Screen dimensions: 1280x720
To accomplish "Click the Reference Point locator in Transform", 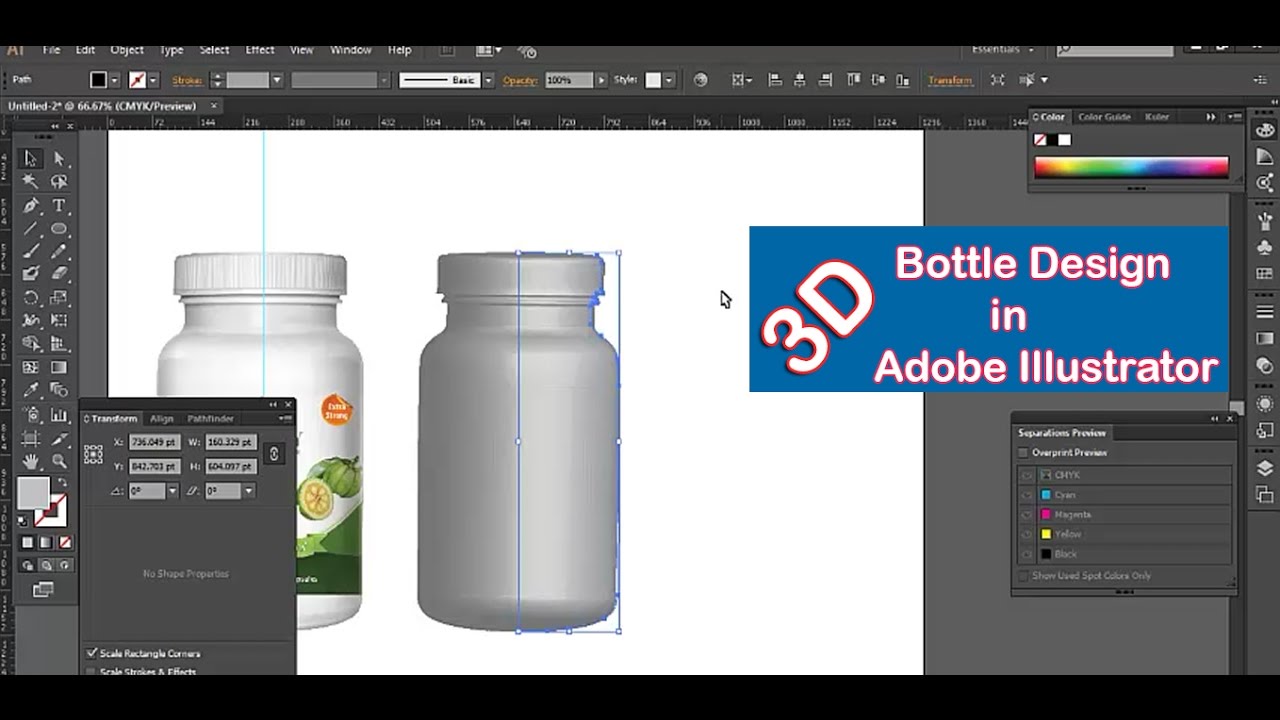I will (x=93, y=454).
